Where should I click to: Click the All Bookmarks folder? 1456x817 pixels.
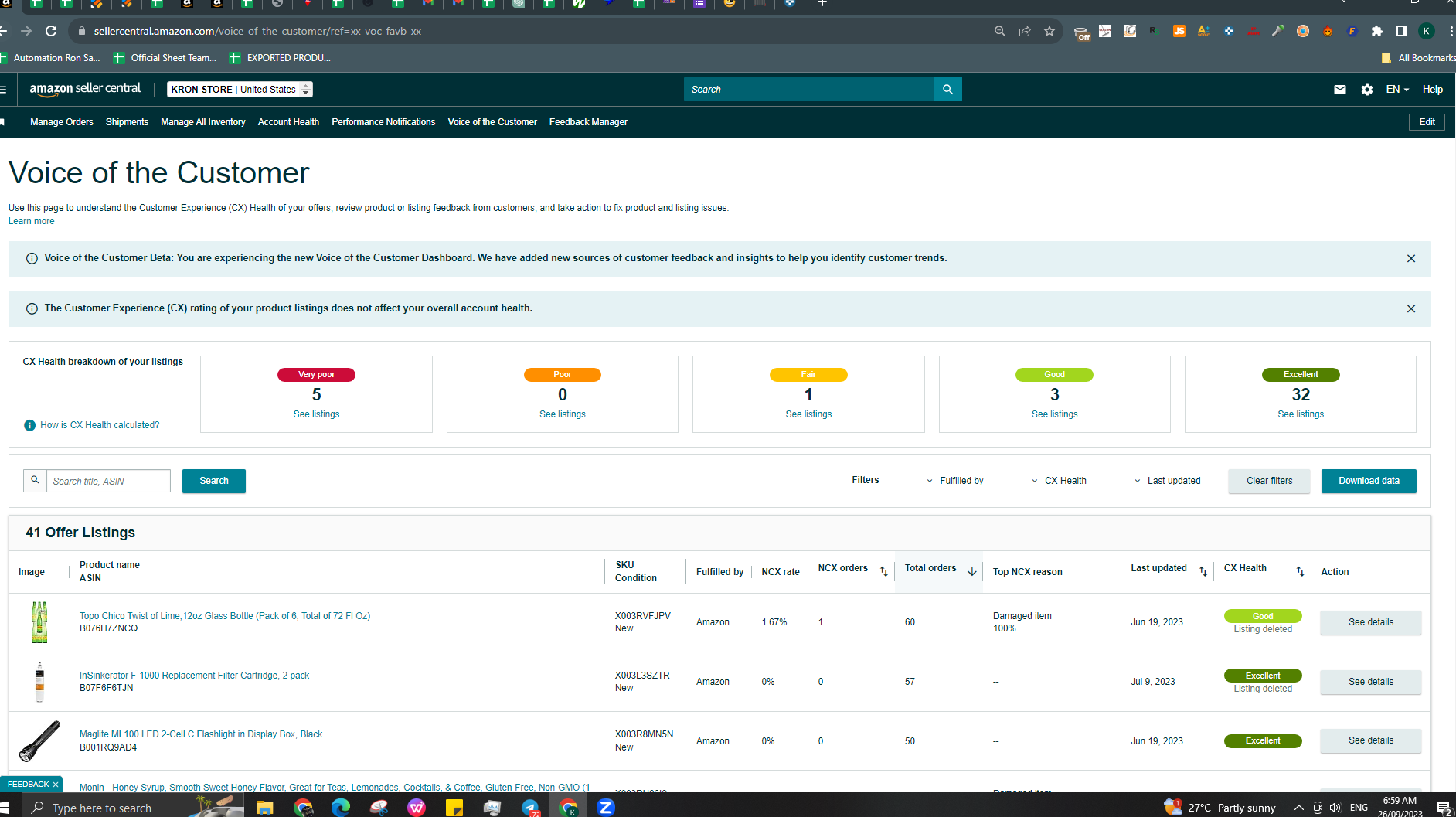tap(1418, 58)
